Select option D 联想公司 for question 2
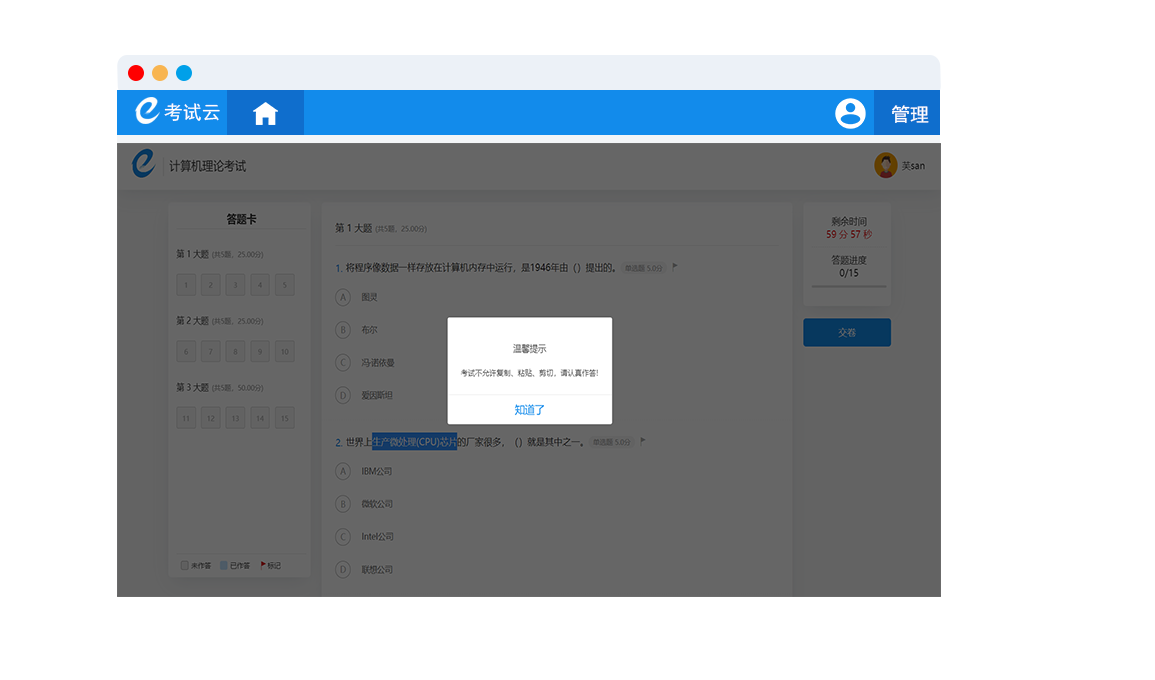This screenshot has width=1155, height=680. pyautogui.click(x=343, y=569)
